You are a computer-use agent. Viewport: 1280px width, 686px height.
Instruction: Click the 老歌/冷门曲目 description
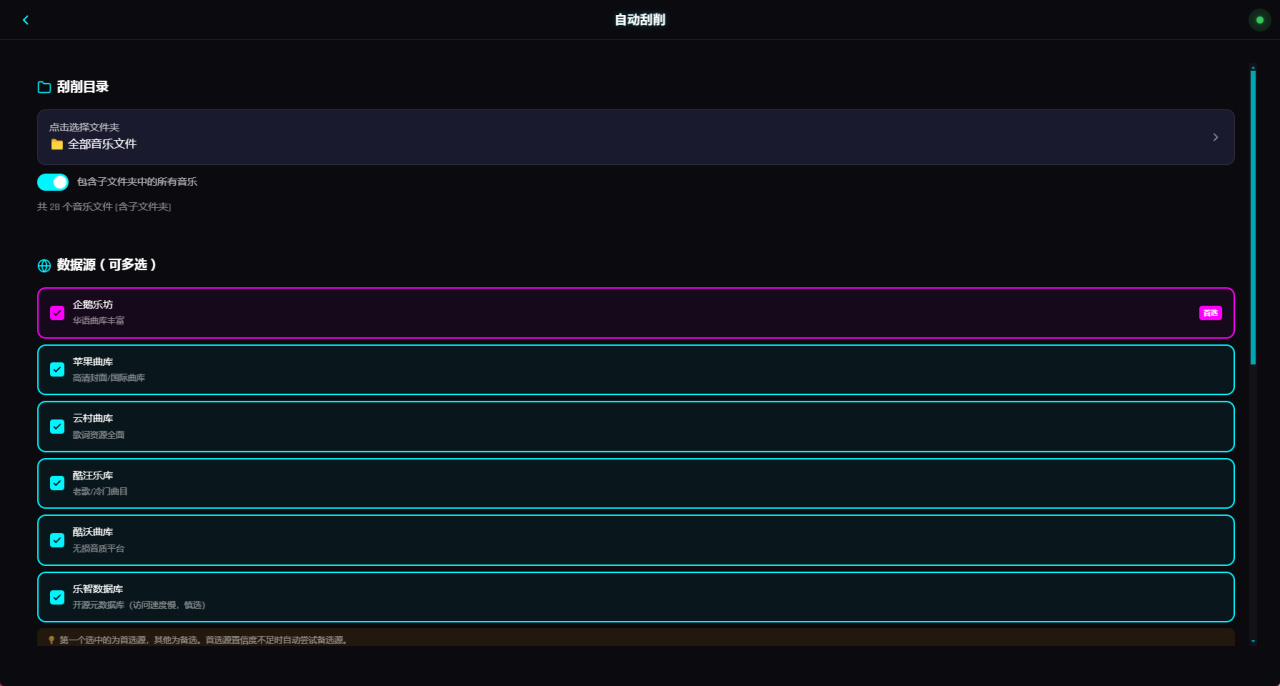point(101,492)
